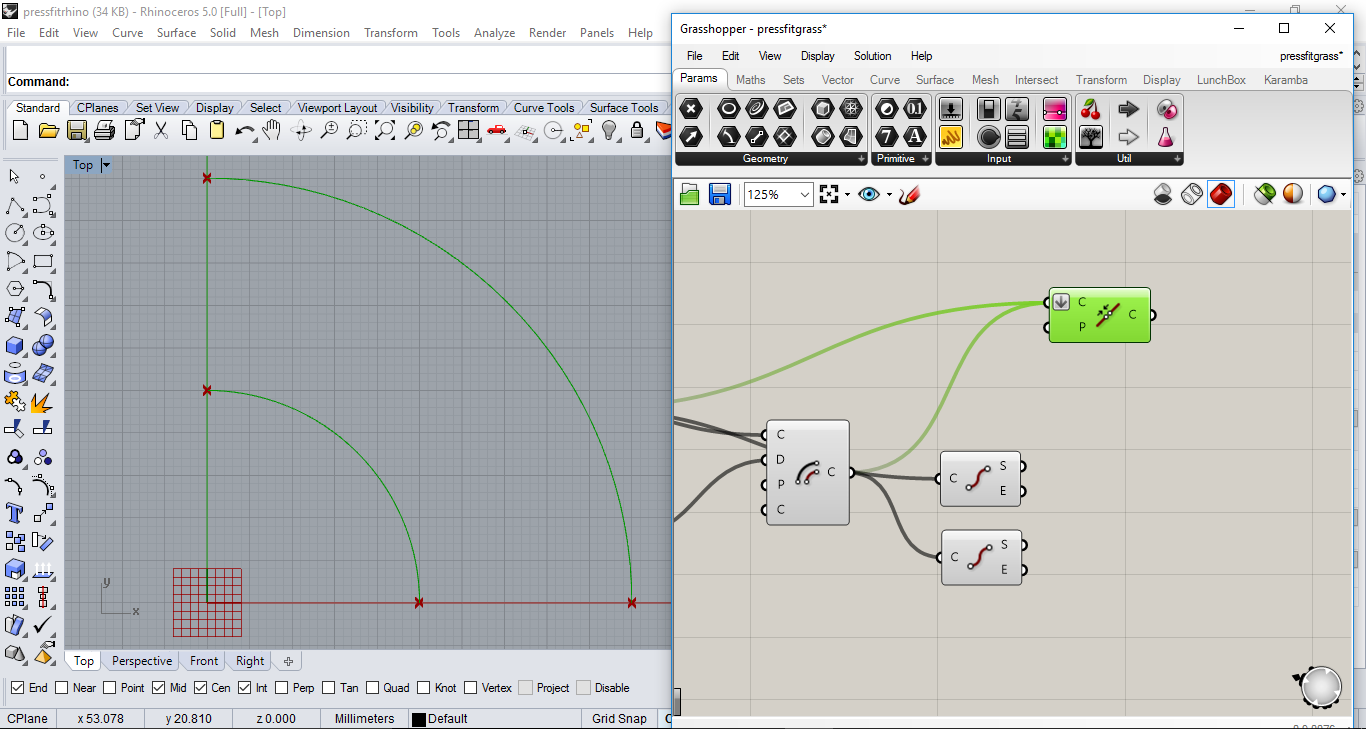Open file via the folder icon in Rhino
1366x729 pixels.
pos(48,130)
